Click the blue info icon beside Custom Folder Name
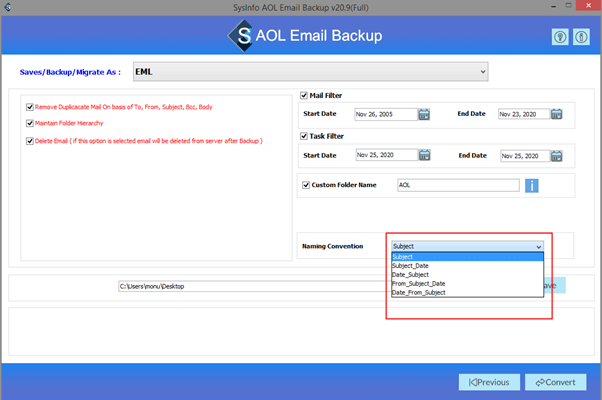 [x=532, y=185]
